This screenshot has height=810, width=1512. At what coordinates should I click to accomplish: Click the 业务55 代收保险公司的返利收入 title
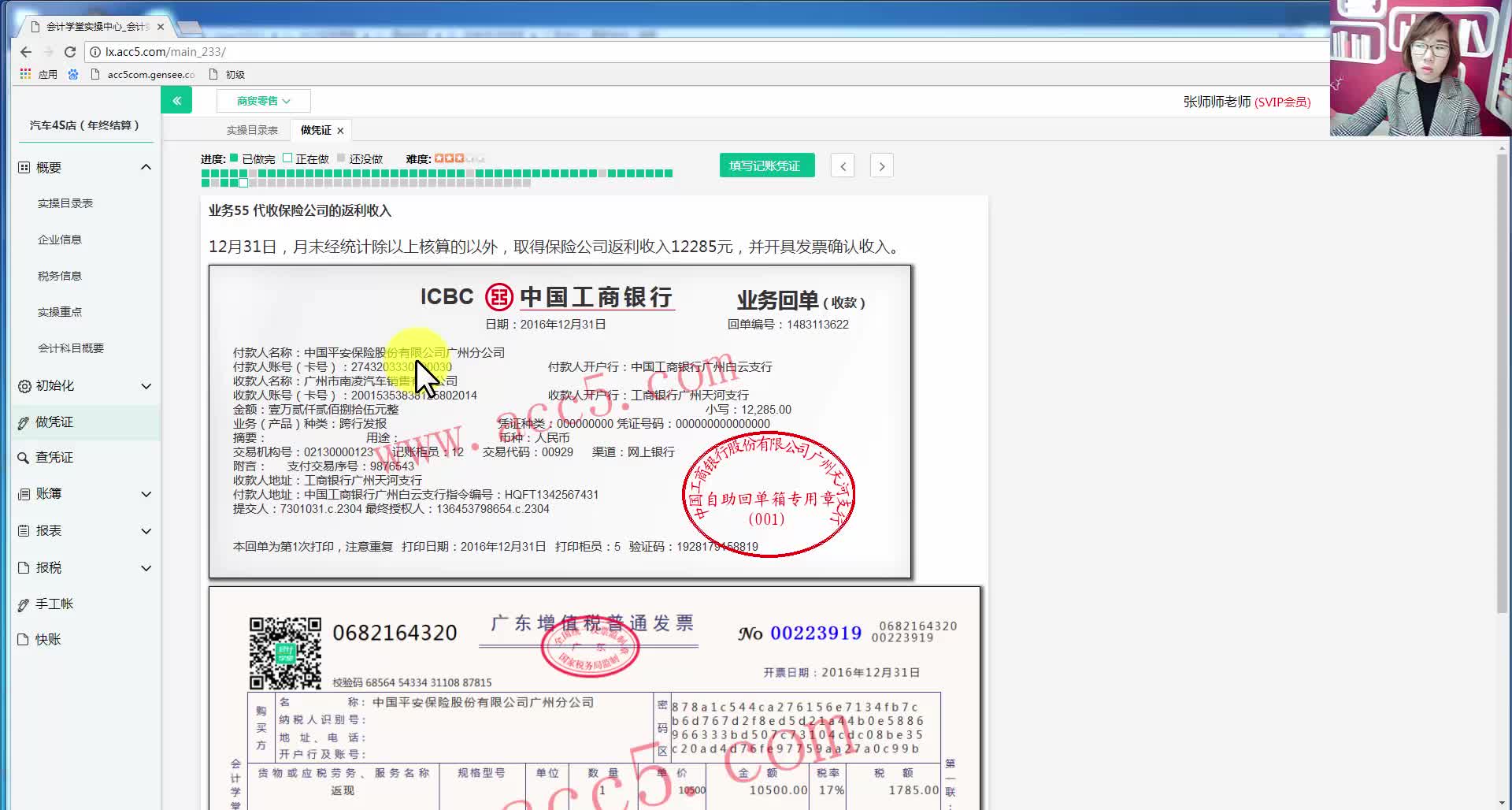click(300, 210)
